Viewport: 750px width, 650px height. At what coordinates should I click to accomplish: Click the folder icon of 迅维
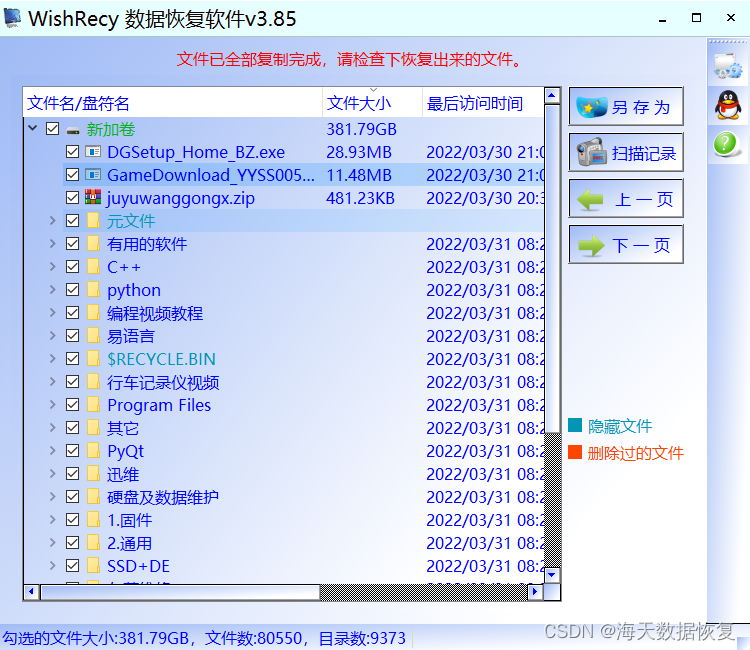pyautogui.click(x=93, y=474)
